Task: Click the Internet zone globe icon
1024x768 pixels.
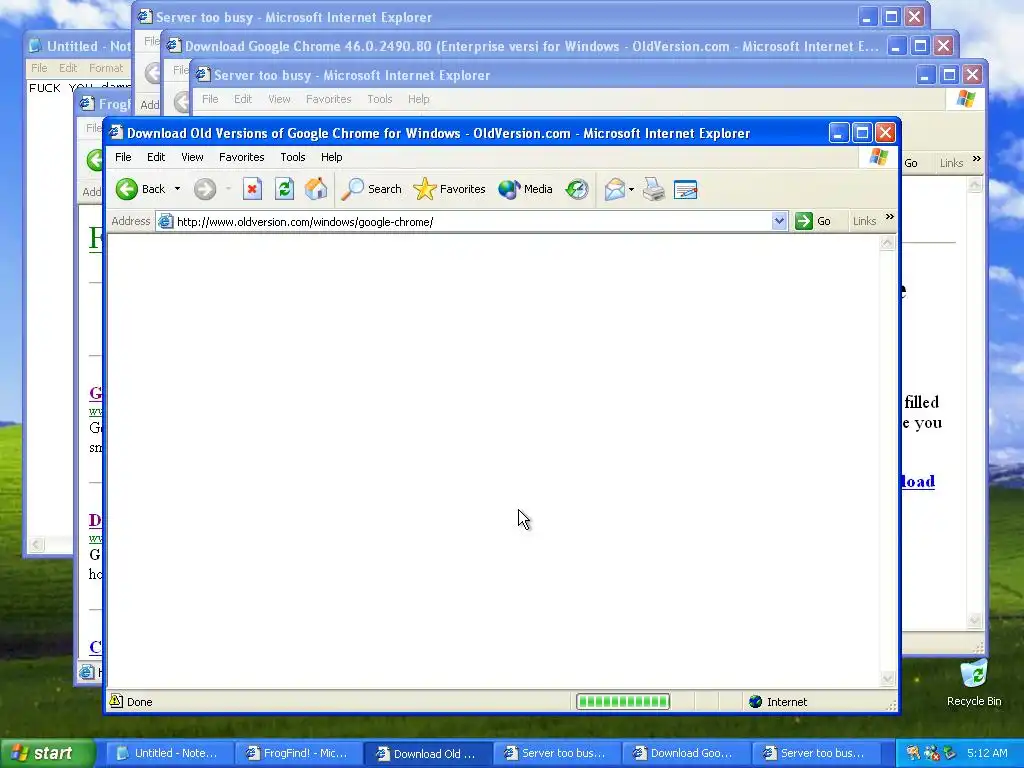Action: click(x=756, y=701)
